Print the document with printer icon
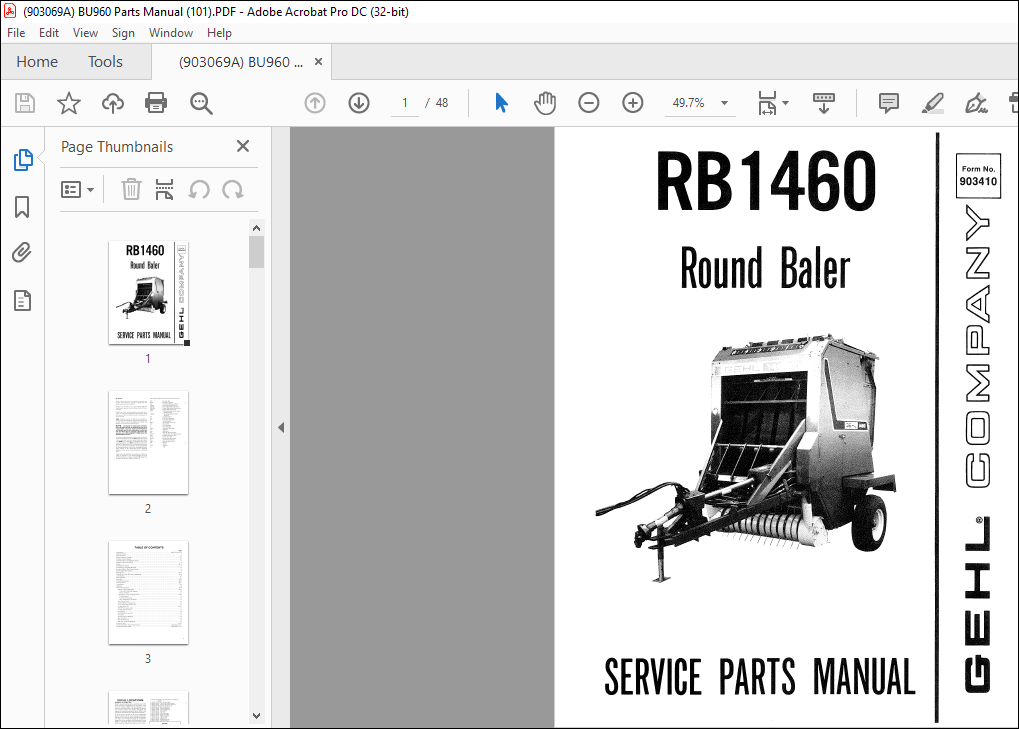1019x729 pixels. point(156,103)
